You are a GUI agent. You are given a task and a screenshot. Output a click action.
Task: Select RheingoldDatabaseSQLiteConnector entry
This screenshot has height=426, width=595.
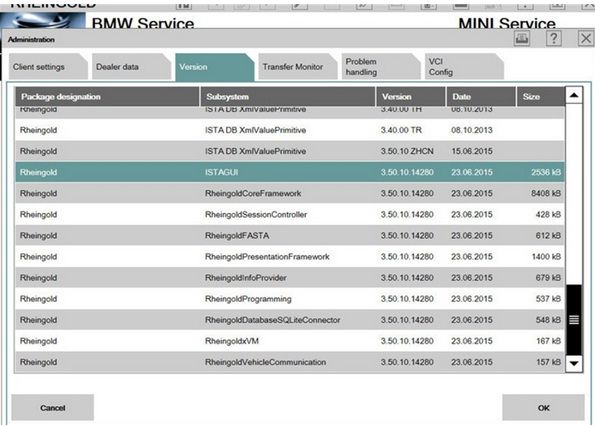pos(290,320)
